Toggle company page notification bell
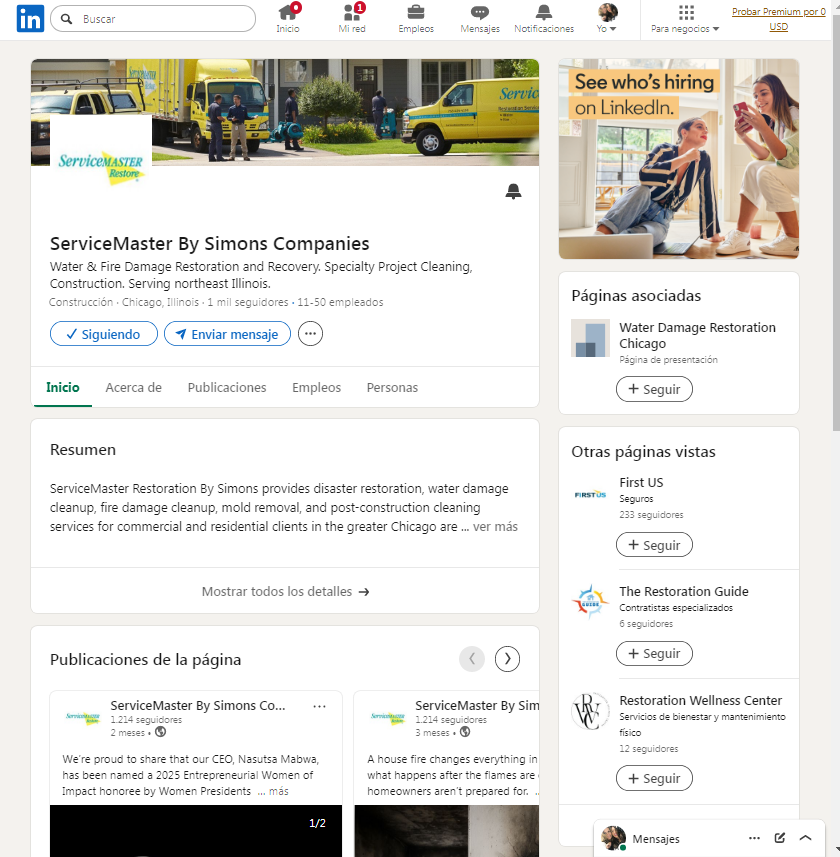 tap(513, 191)
